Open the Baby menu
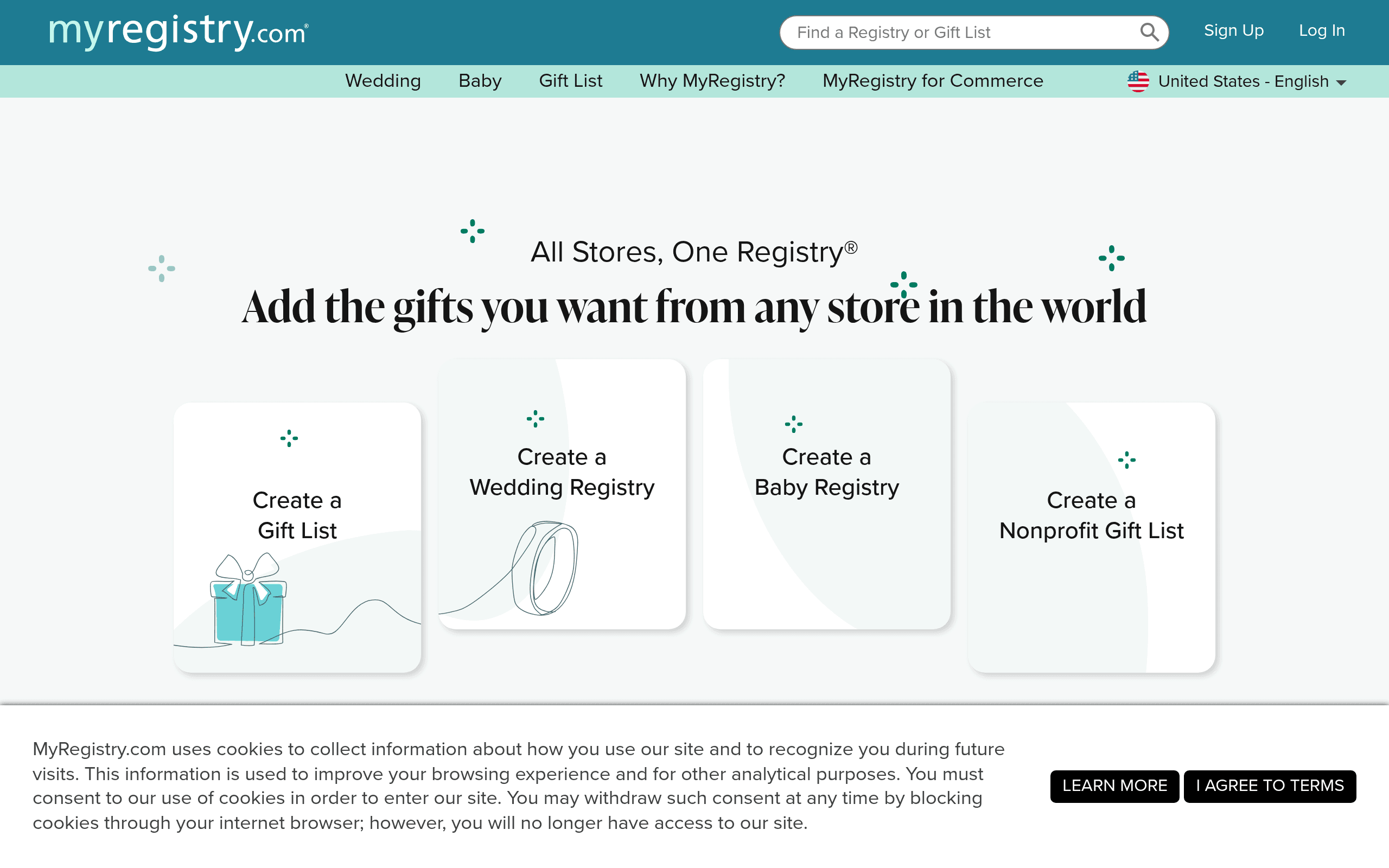 [x=480, y=81]
